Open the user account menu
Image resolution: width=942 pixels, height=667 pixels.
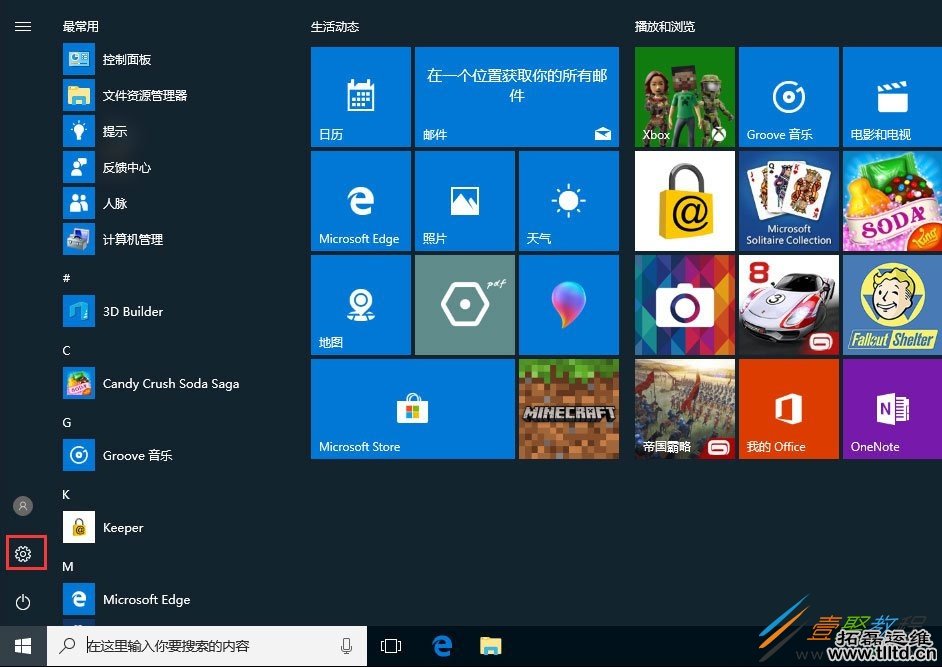23,505
